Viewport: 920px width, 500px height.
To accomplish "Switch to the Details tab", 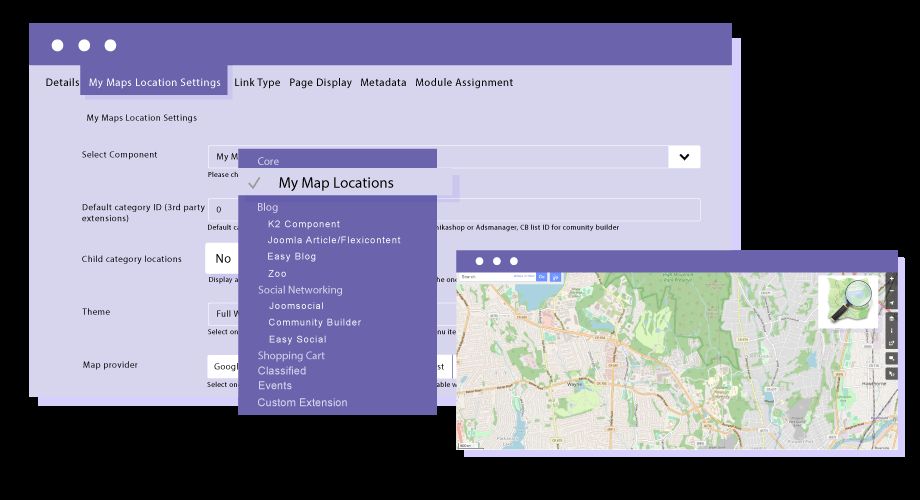I will pyautogui.click(x=62, y=82).
